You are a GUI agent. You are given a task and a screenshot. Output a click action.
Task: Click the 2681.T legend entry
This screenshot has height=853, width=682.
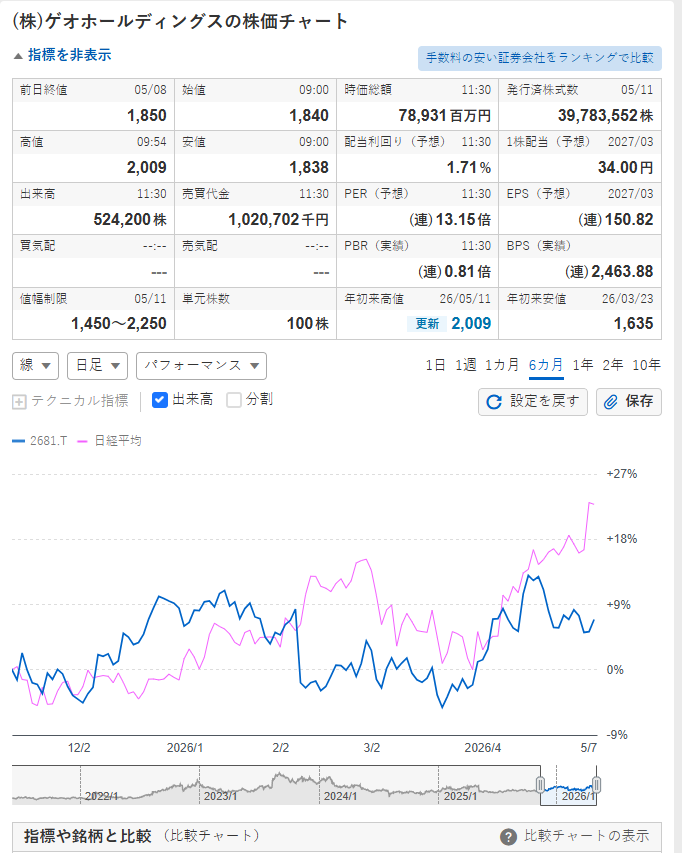(40, 441)
